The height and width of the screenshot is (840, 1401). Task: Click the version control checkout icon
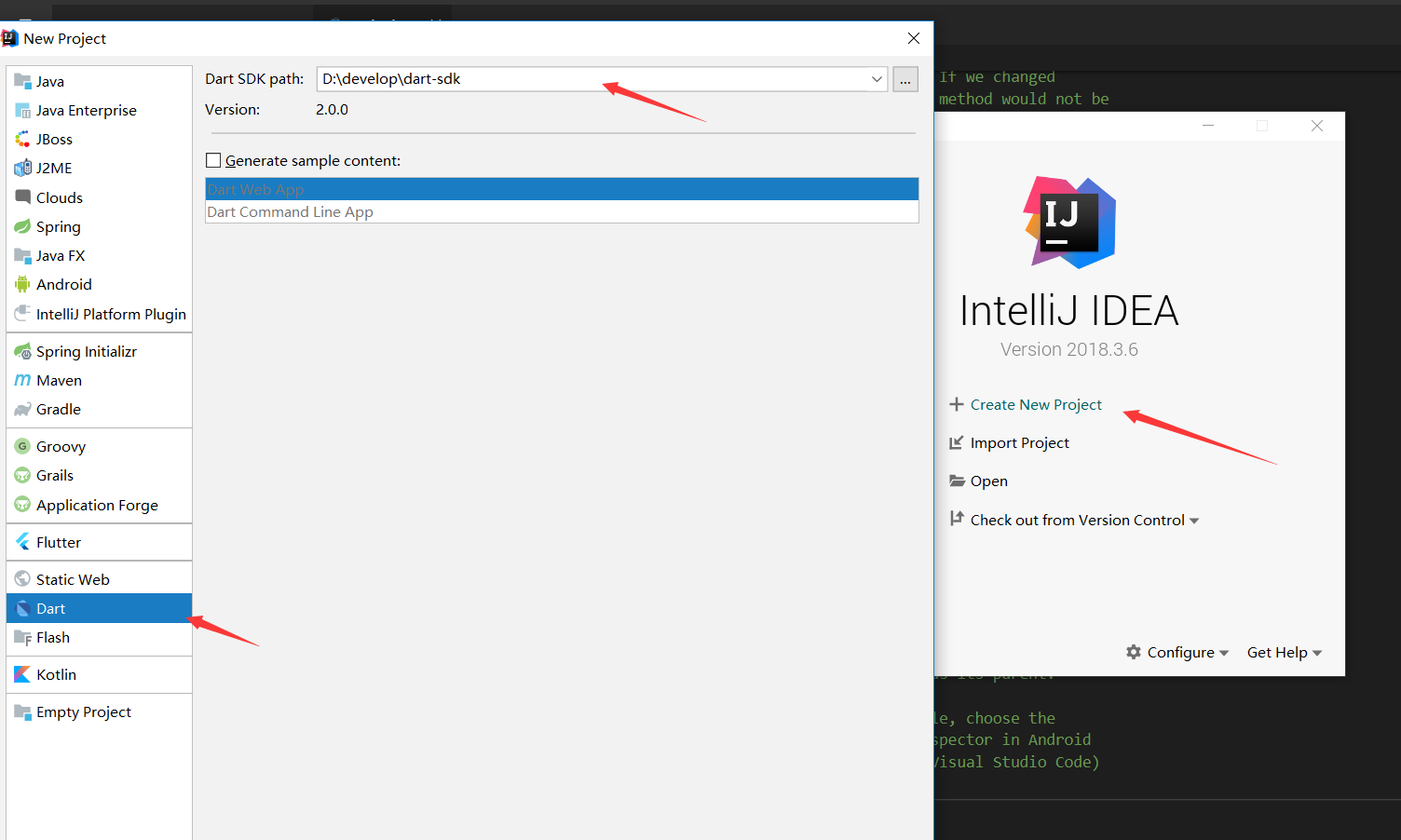pos(957,519)
